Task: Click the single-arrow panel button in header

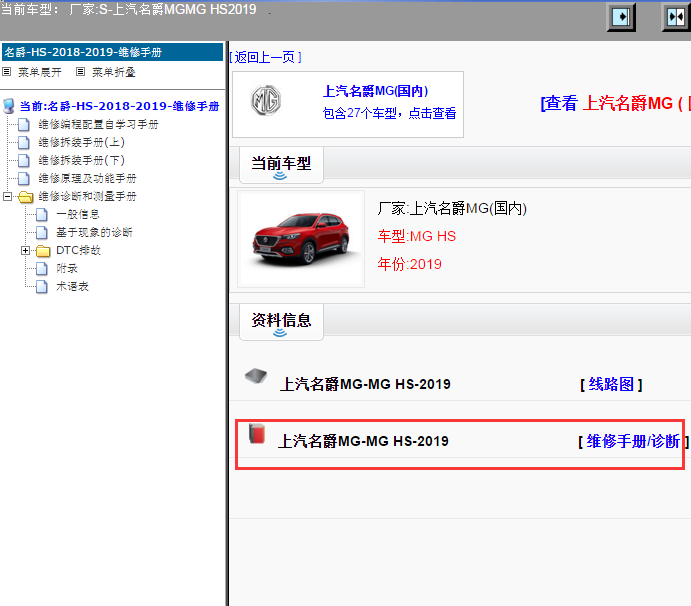Action: 621,17
